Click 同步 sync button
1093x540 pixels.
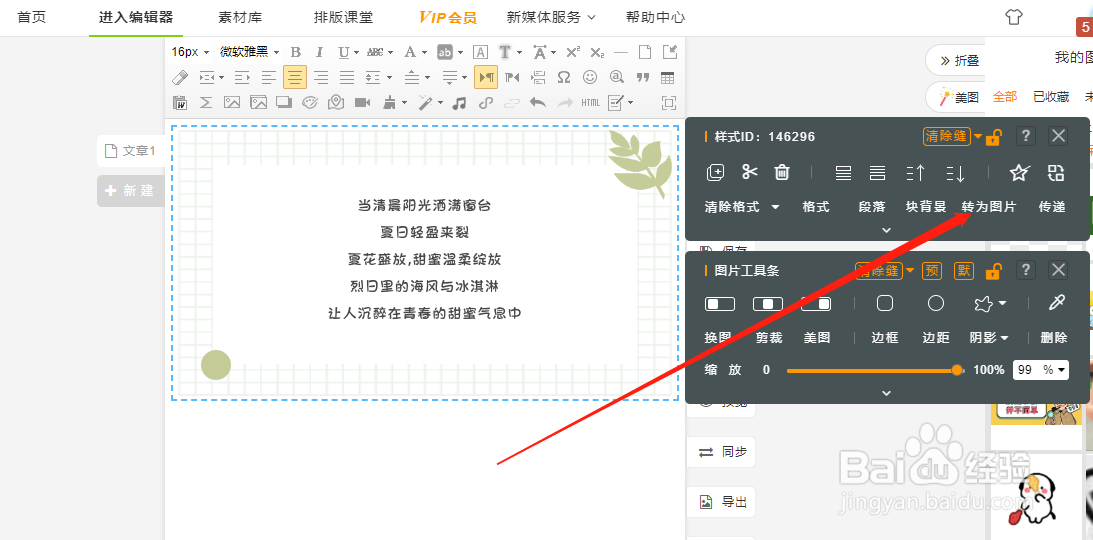pos(721,452)
